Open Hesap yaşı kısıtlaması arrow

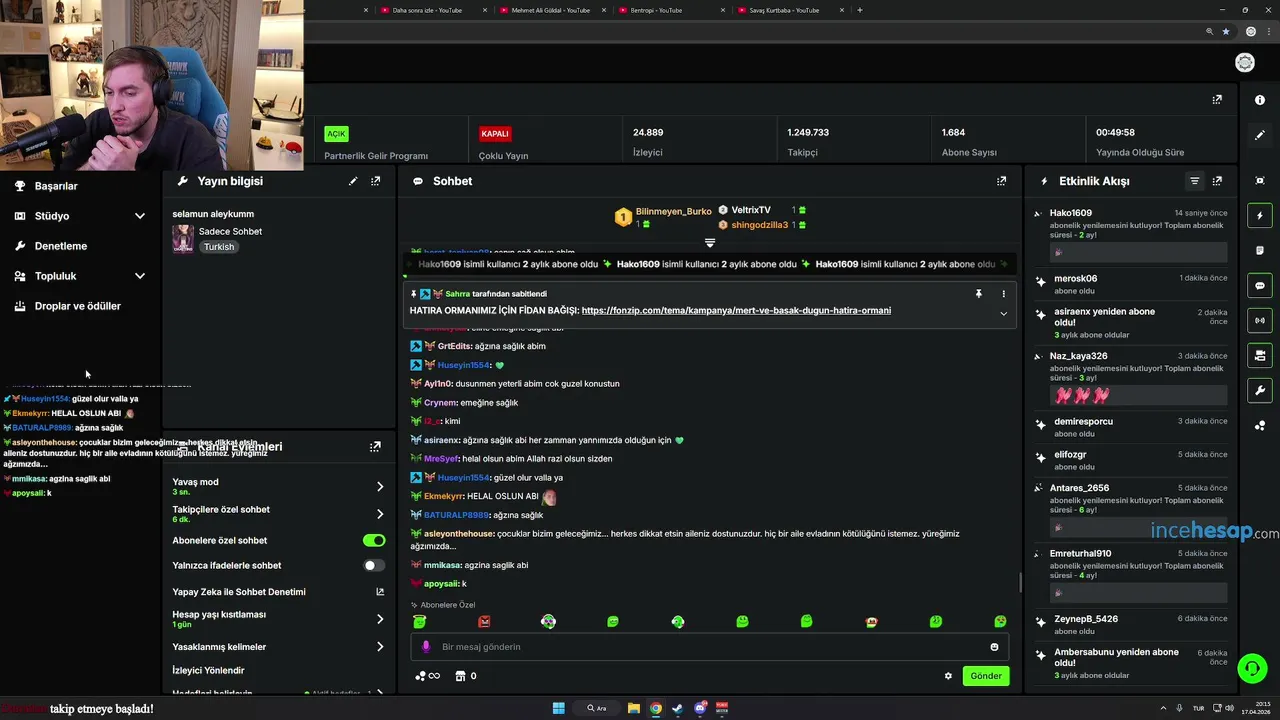pyautogui.click(x=380, y=619)
